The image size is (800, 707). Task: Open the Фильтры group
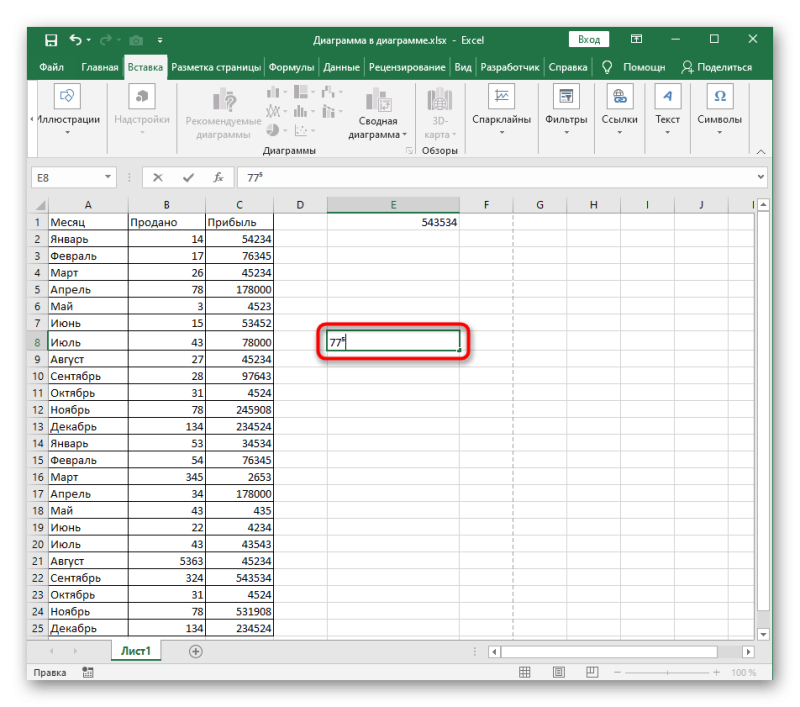pyautogui.click(x=566, y=110)
